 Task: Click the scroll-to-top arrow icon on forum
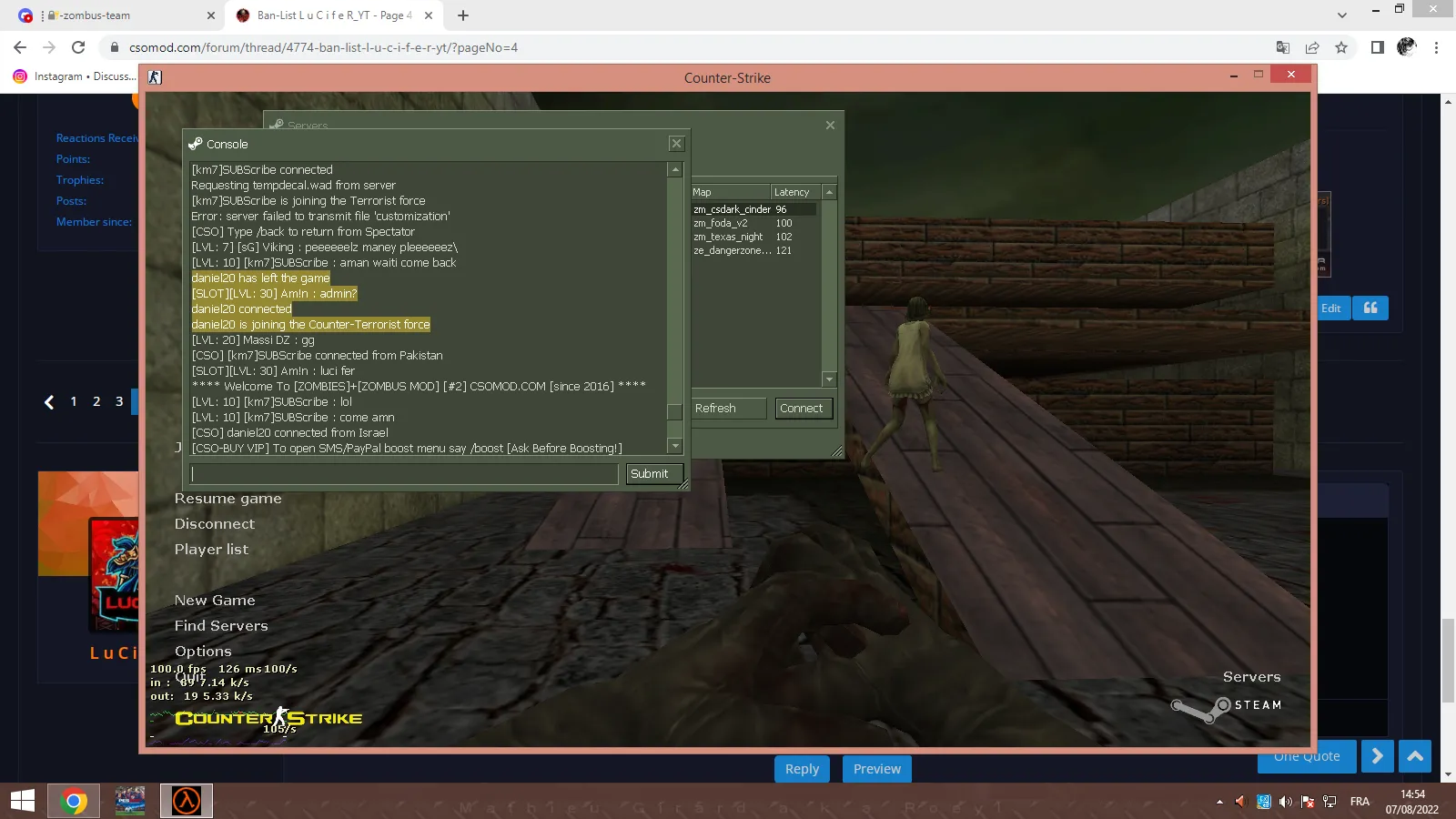[x=1415, y=756]
